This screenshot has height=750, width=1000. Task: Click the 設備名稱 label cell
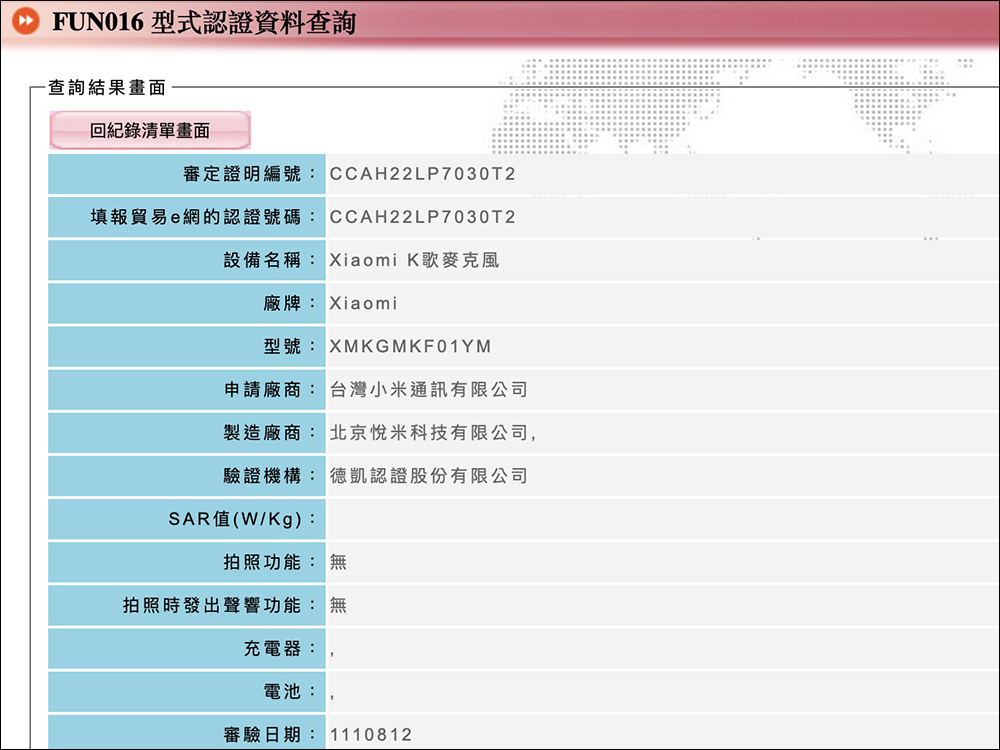[187, 260]
